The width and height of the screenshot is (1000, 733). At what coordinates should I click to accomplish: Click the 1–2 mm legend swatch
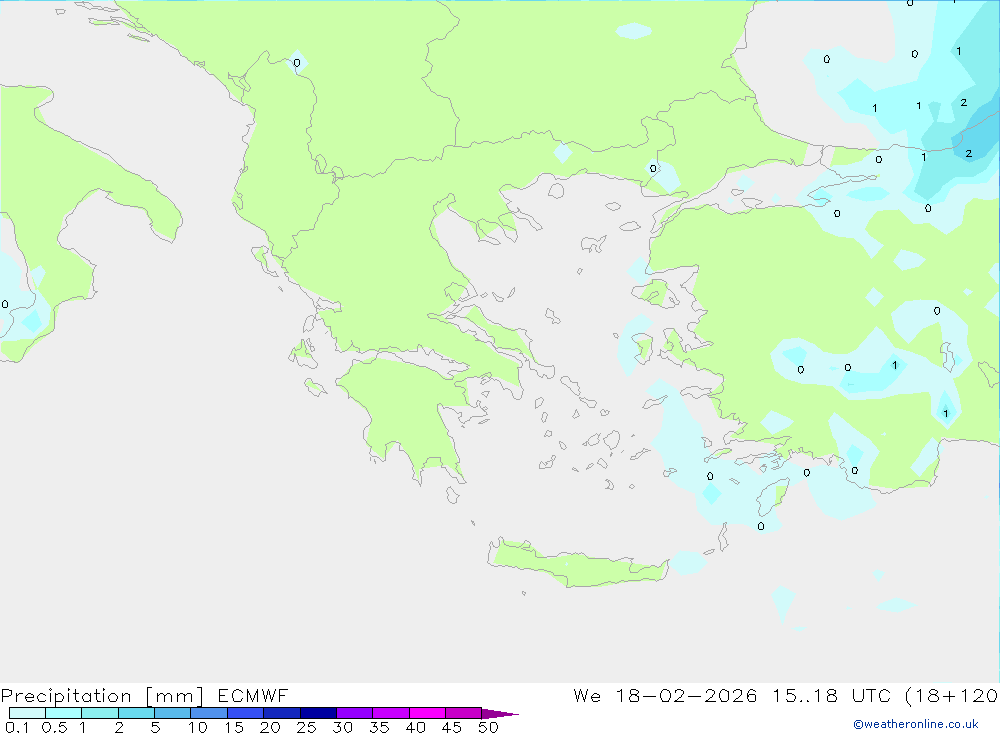click(100, 713)
